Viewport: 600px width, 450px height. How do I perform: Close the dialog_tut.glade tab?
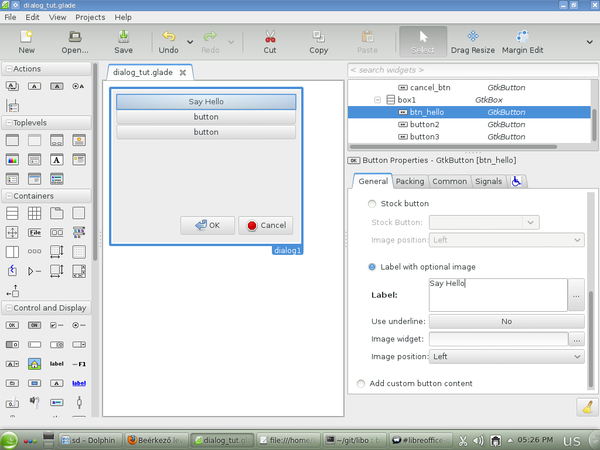(183, 72)
